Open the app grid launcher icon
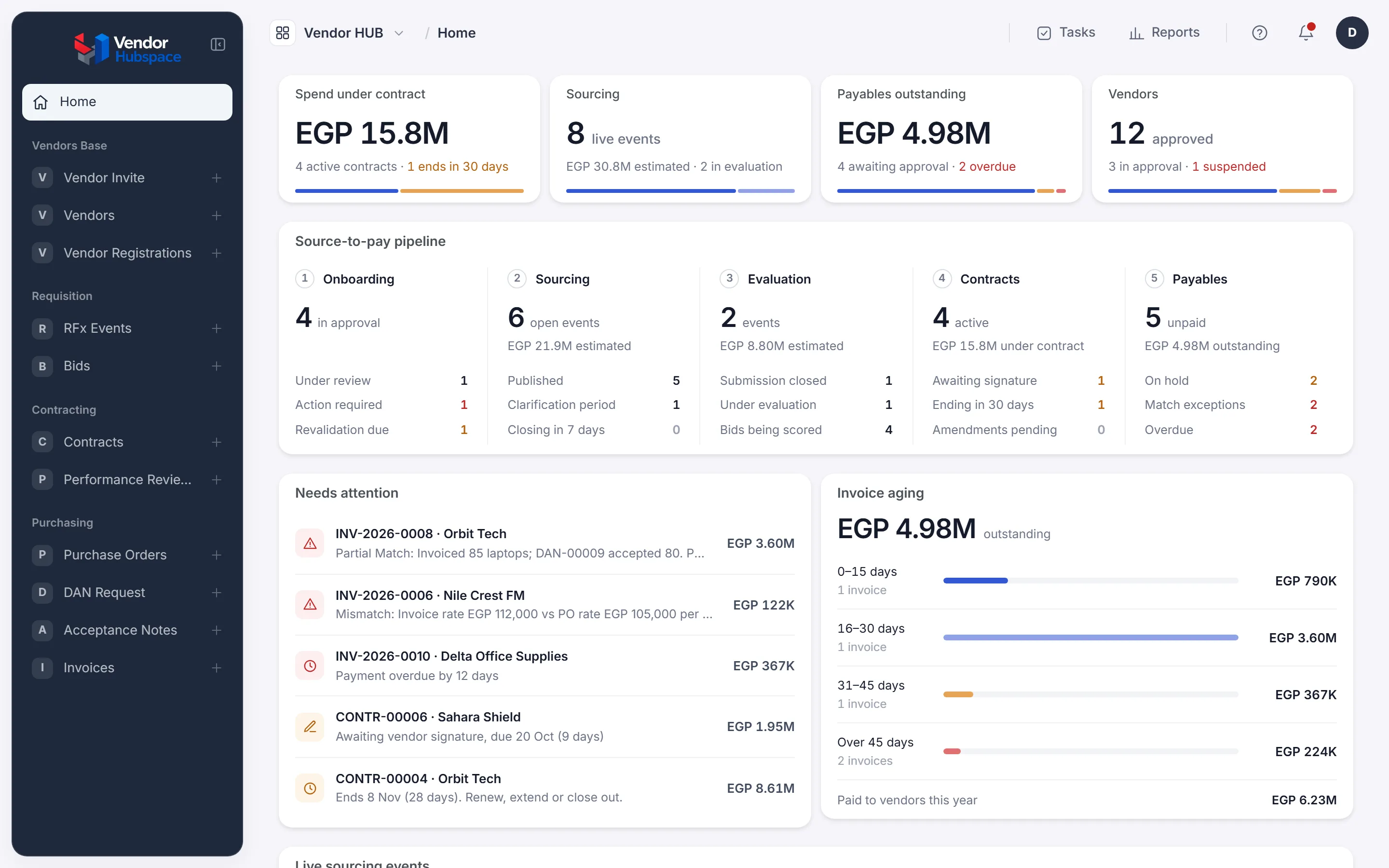 click(x=283, y=33)
